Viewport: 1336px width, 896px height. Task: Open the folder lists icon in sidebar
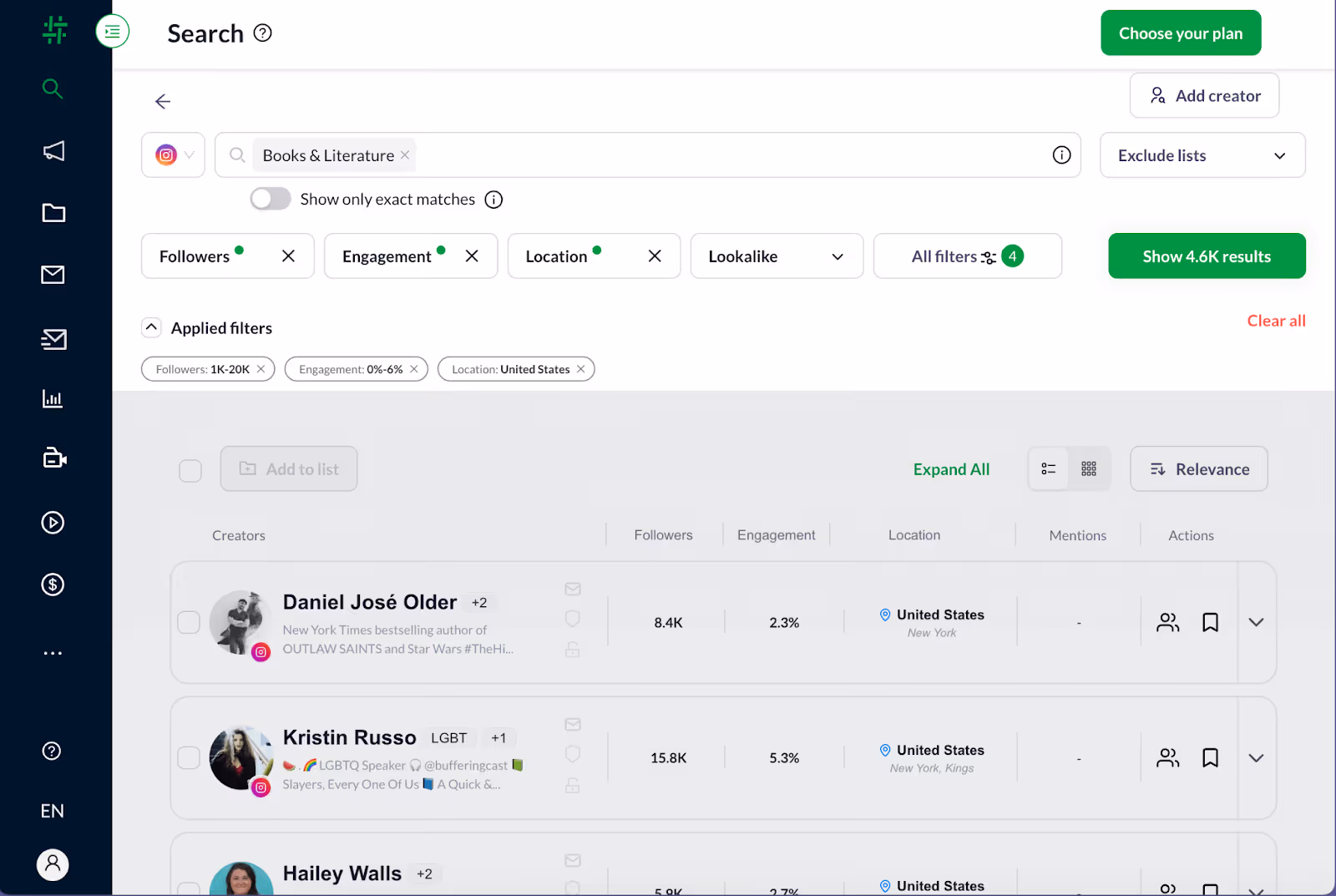click(53, 213)
